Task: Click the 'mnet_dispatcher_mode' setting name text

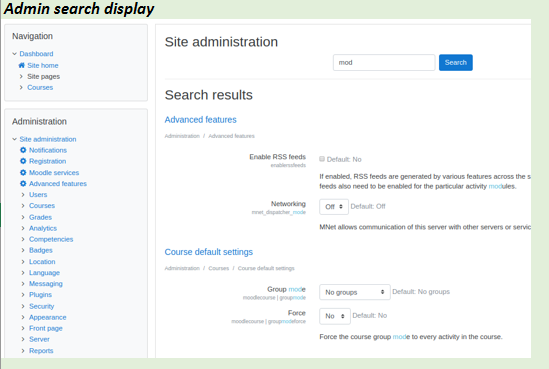Action: point(279,212)
